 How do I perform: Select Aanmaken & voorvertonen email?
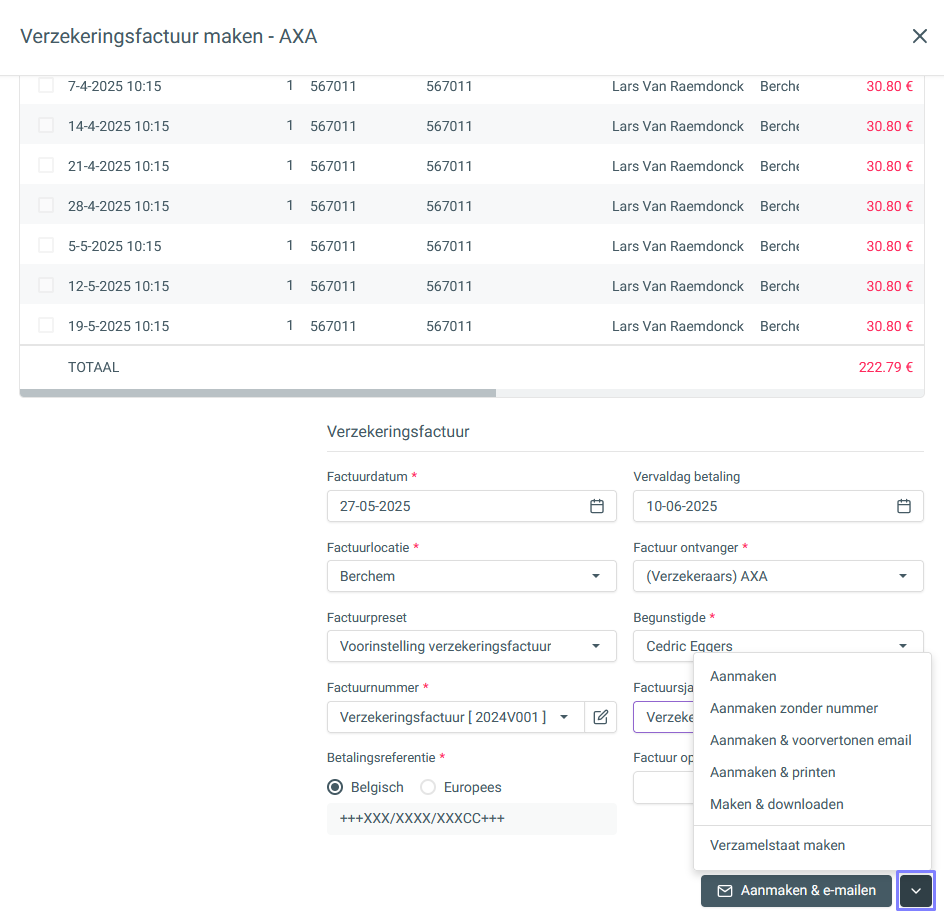810,740
